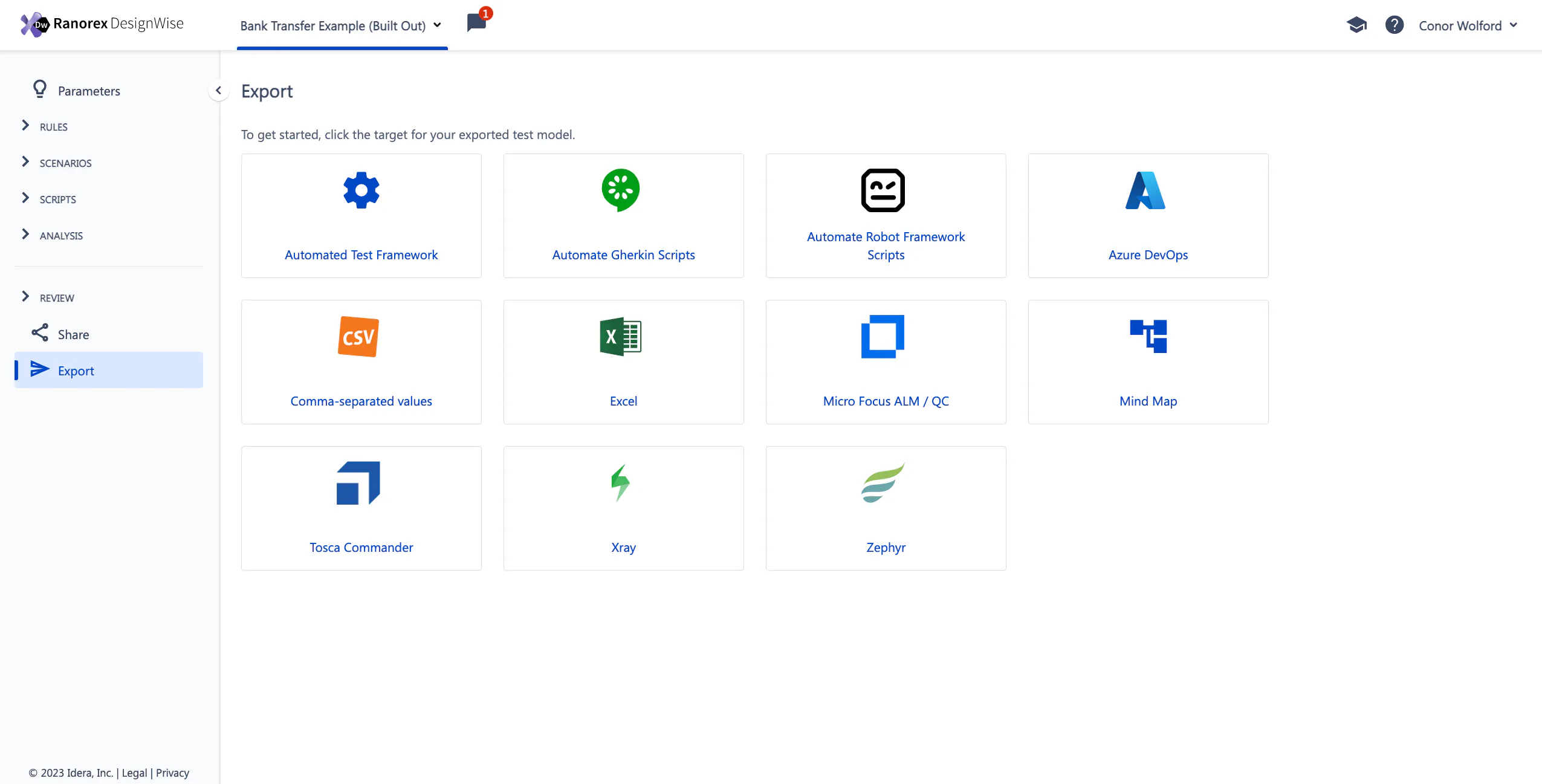The width and height of the screenshot is (1542, 784).
Task: Choose the Mind Map export link
Action: point(1148,401)
